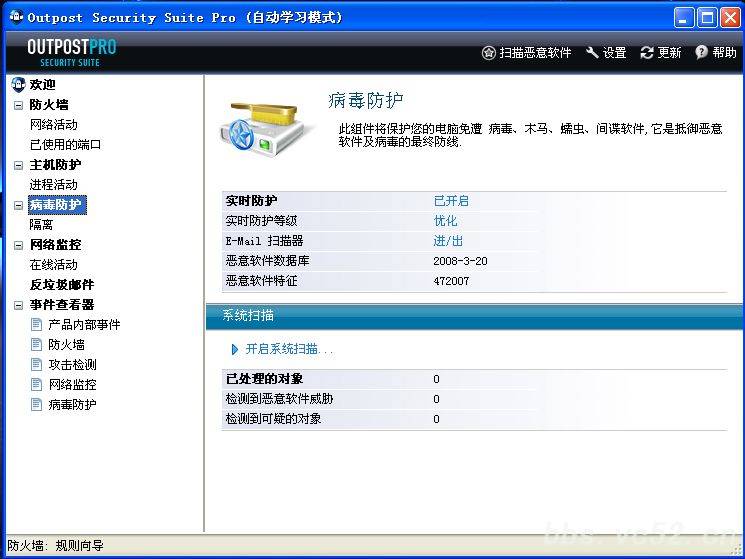Collapse the 防火墙 tree node

(18, 105)
